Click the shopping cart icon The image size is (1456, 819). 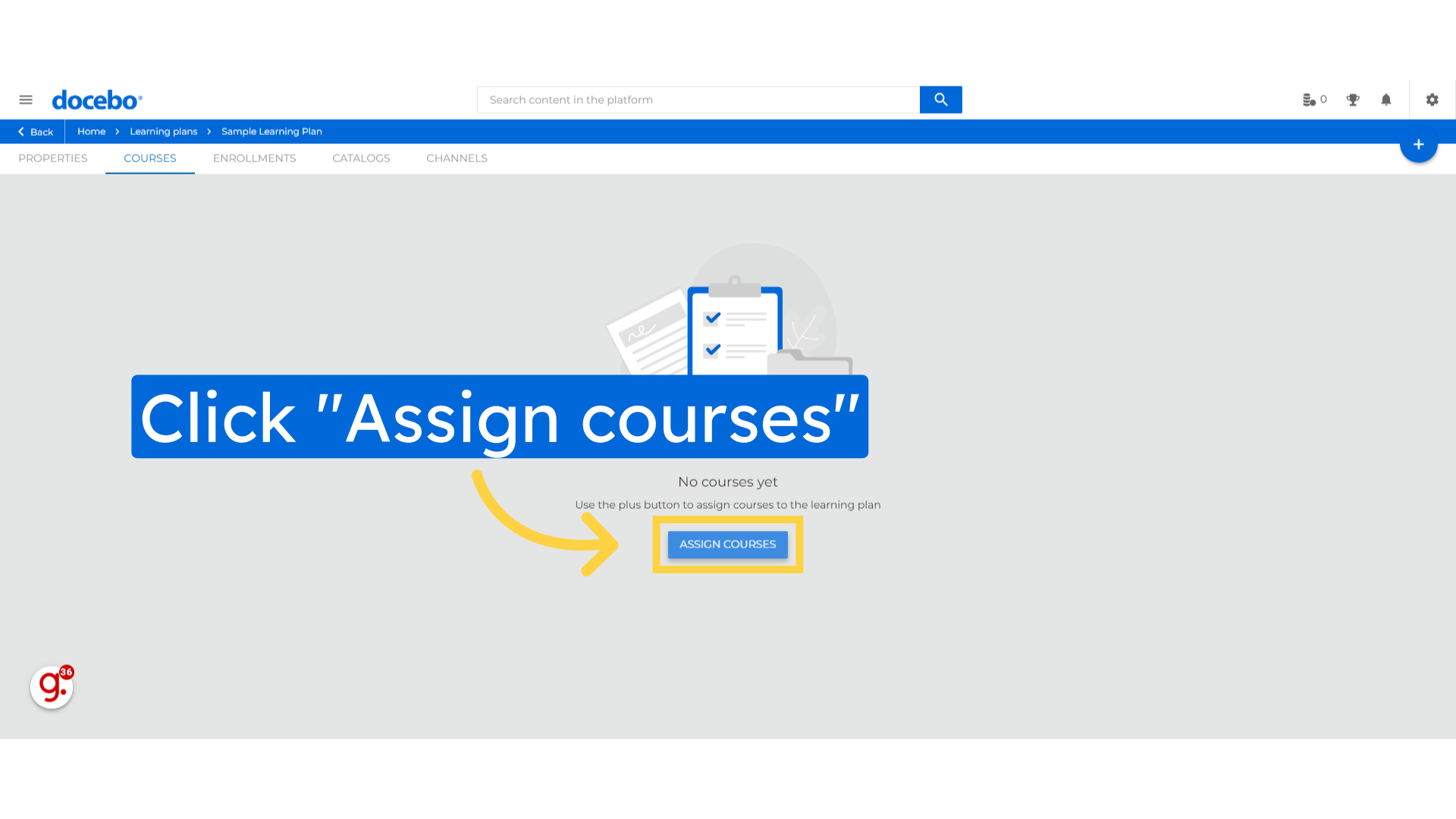click(1307, 99)
